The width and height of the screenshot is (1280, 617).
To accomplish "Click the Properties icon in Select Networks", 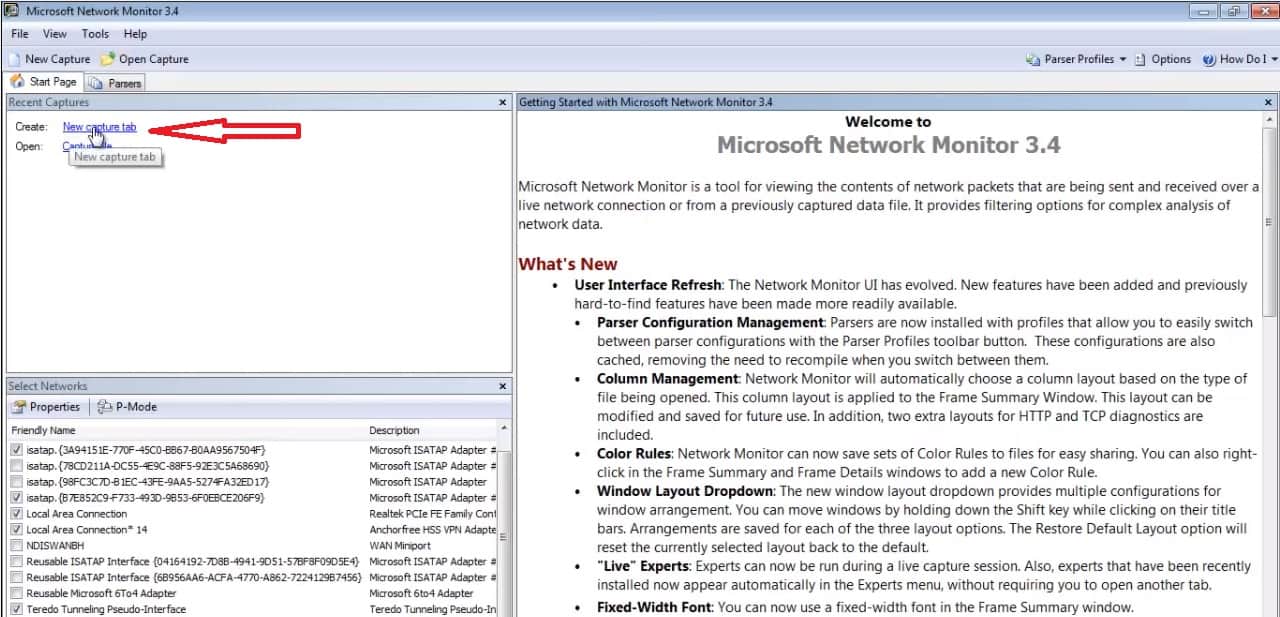I will (x=19, y=407).
